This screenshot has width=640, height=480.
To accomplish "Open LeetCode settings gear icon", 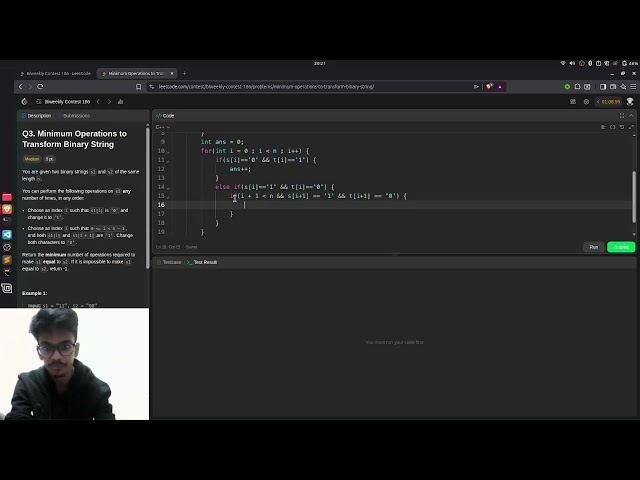I will coord(586,102).
